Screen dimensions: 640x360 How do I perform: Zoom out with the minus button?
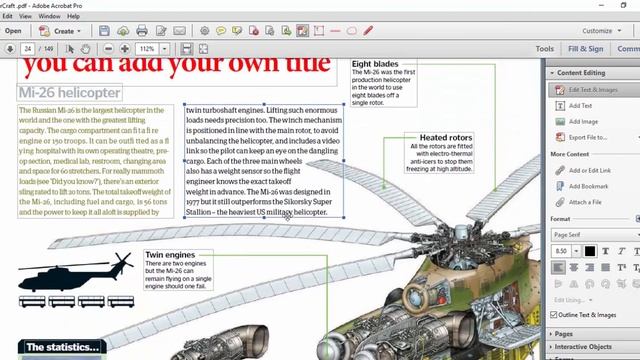[x=108, y=49]
